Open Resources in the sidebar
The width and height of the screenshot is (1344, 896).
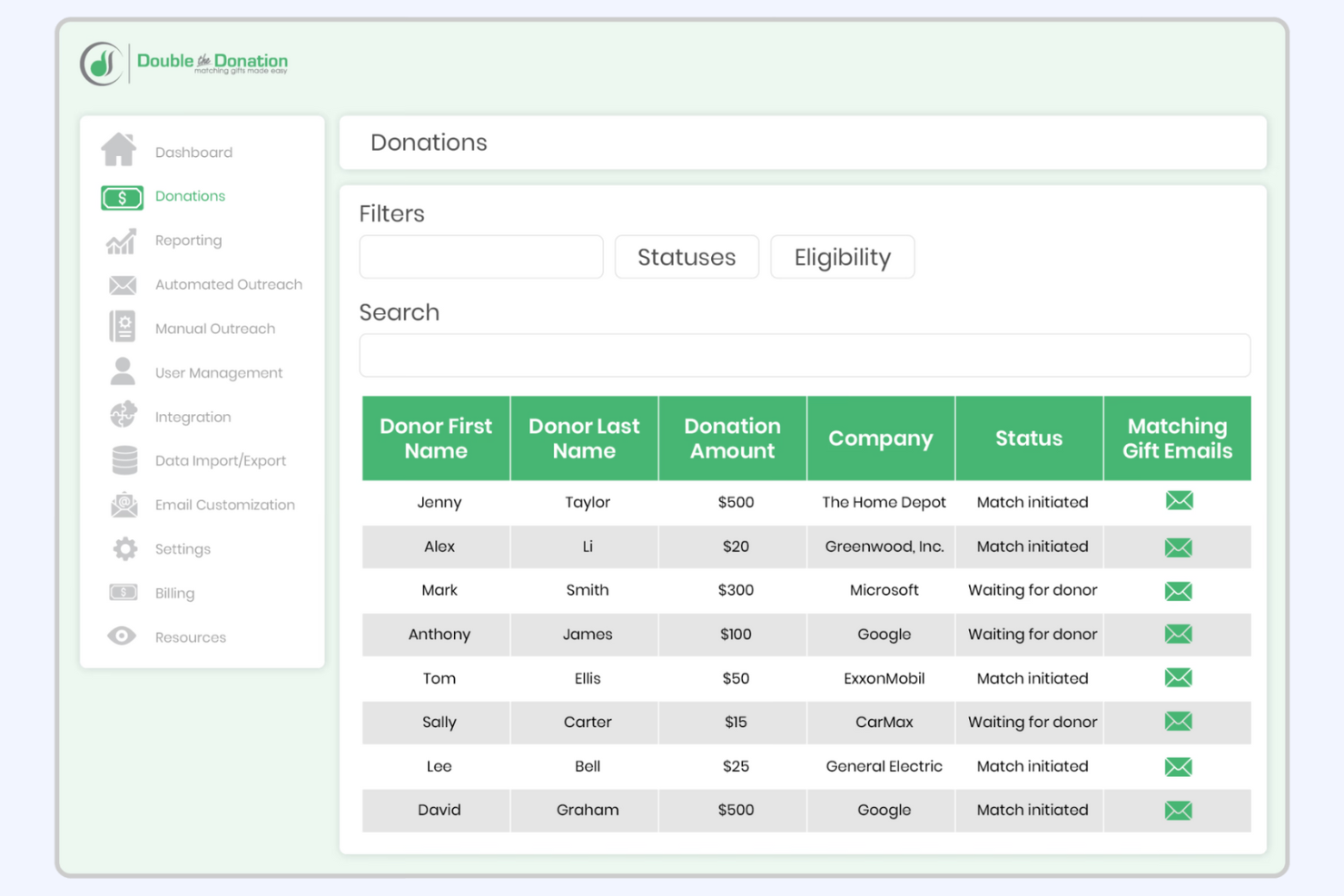[x=191, y=637]
